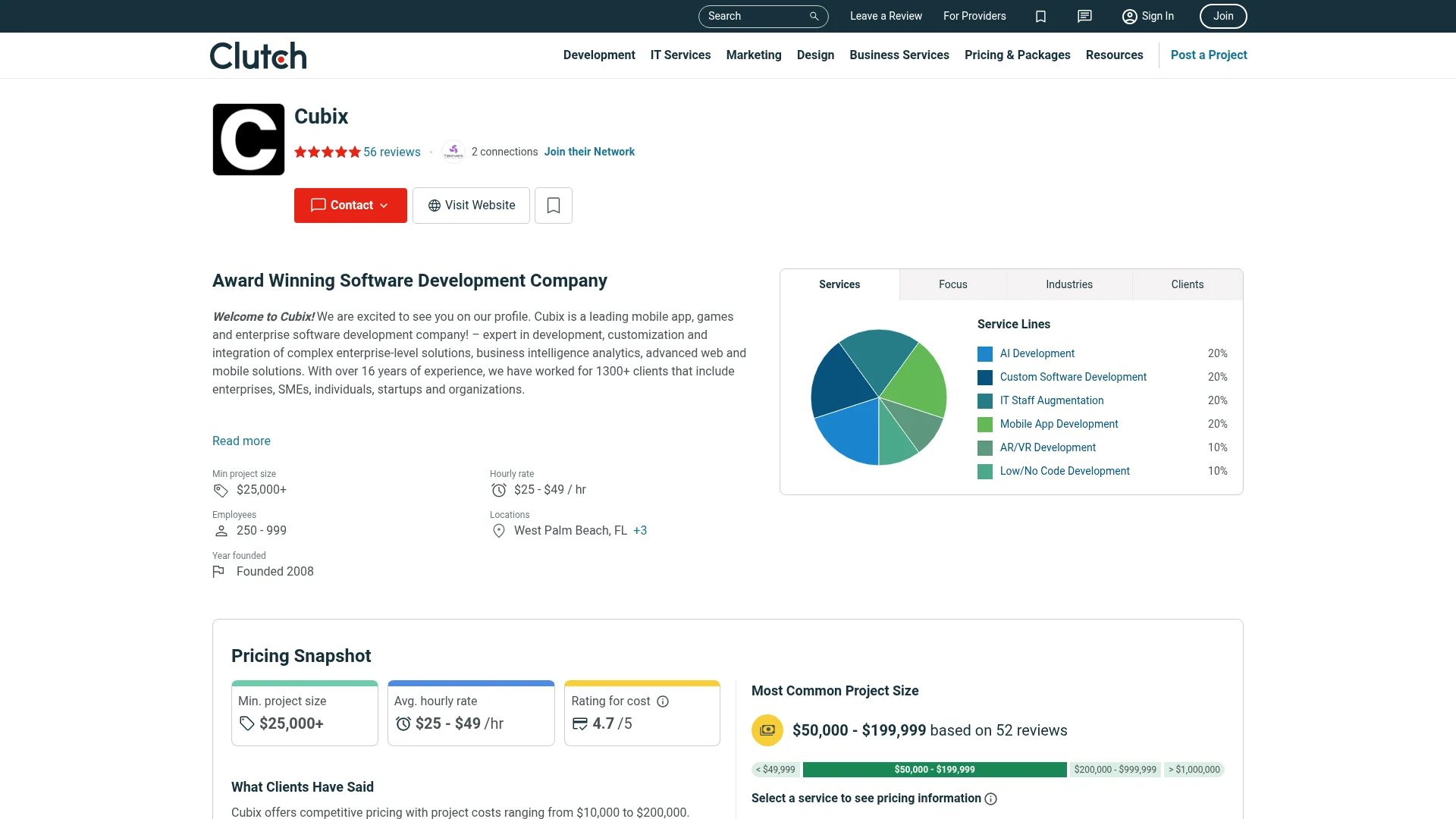Open Pricing & Packages menu

pyautogui.click(x=1018, y=55)
